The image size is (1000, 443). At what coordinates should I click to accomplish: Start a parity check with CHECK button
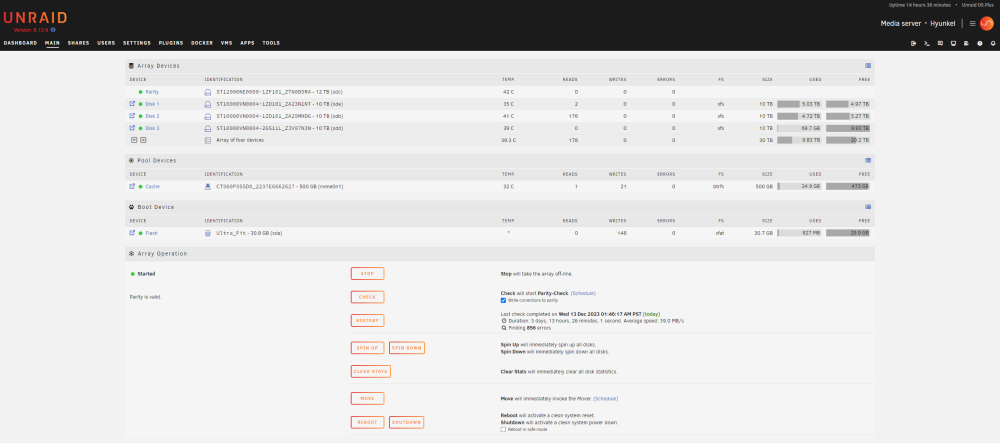[x=367, y=297]
